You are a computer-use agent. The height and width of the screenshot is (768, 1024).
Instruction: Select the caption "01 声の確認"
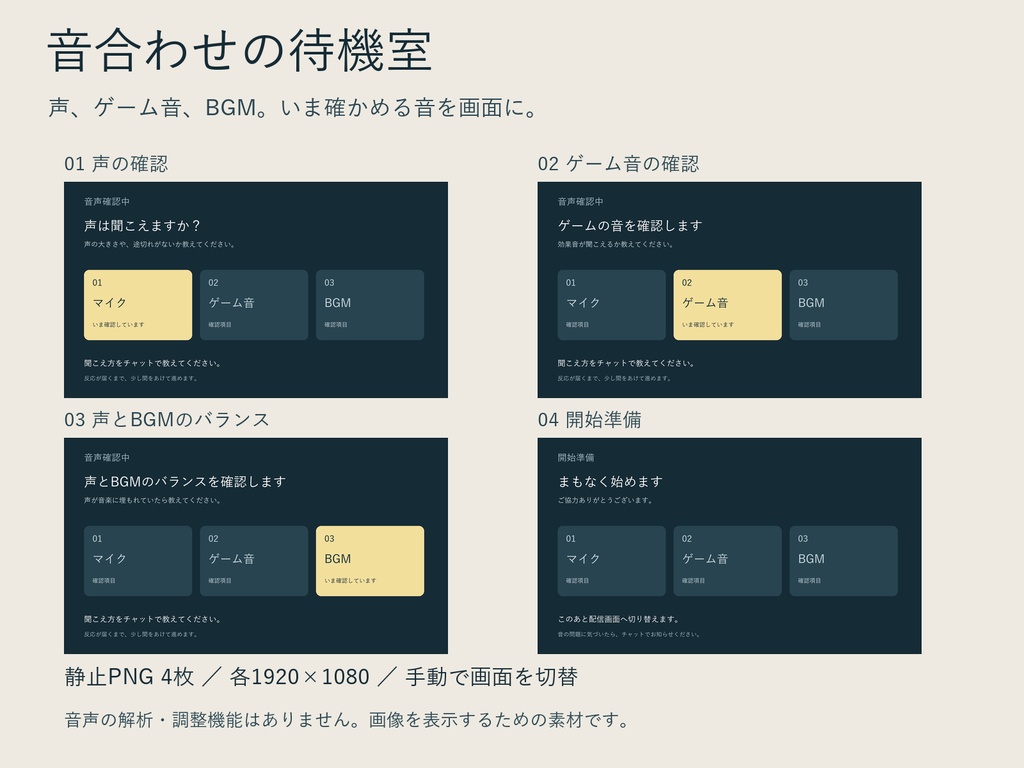coord(116,163)
